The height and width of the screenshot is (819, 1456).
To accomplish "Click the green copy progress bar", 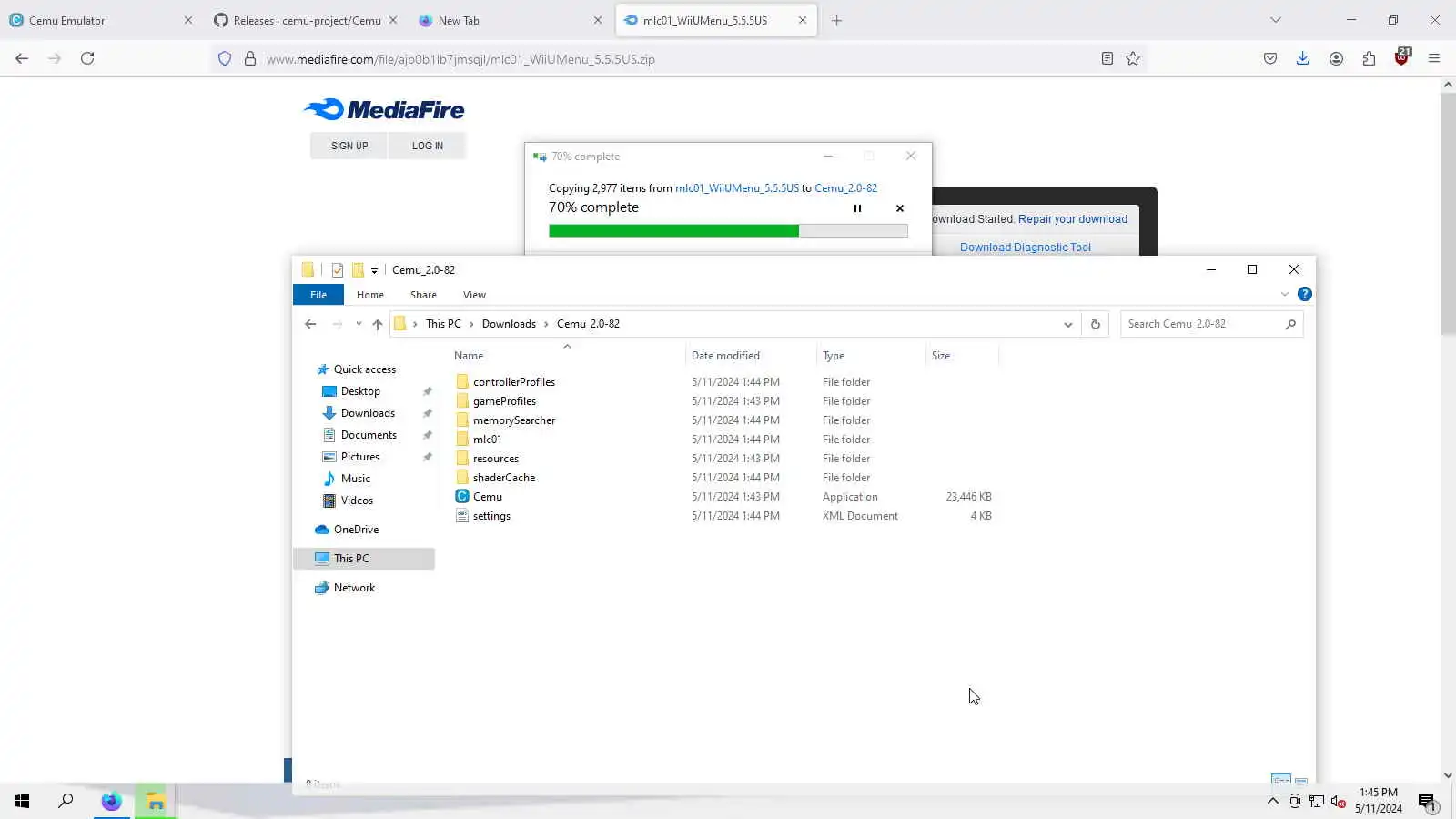I will [728, 231].
